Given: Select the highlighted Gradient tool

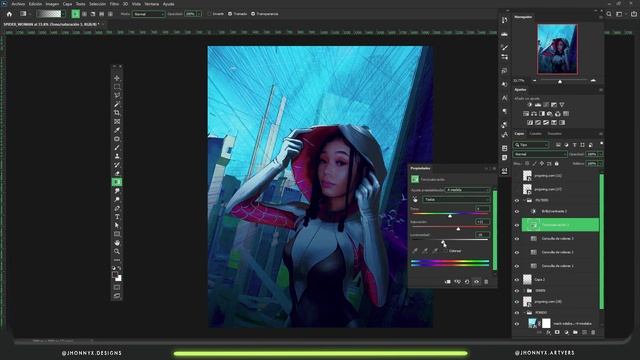Looking at the screenshot, I should click(117, 182).
